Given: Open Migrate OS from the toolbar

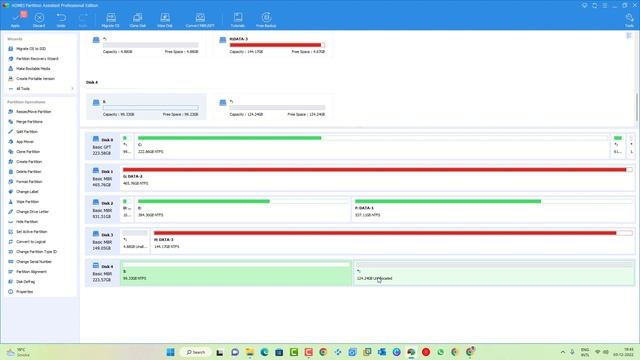Looking at the screenshot, I should [x=111, y=20].
